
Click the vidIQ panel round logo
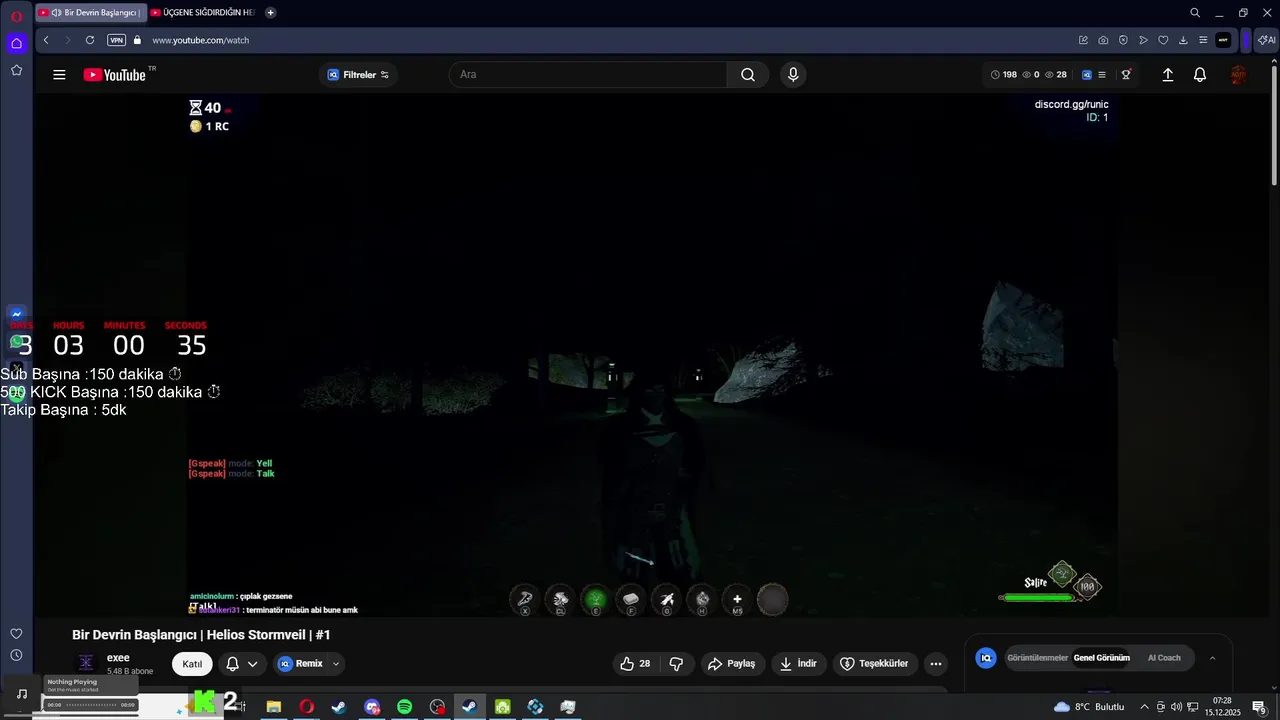coord(986,658)
